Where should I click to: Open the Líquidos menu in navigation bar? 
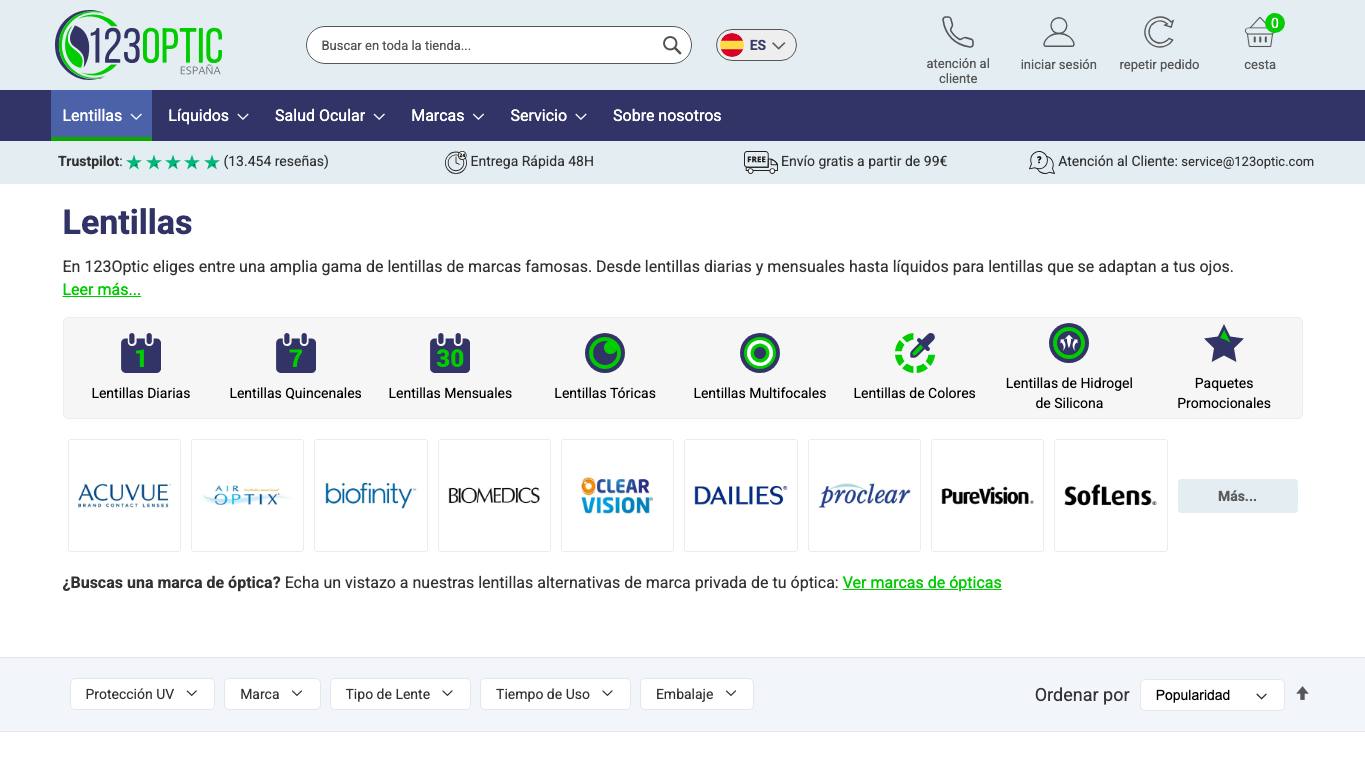pos(208,116)
